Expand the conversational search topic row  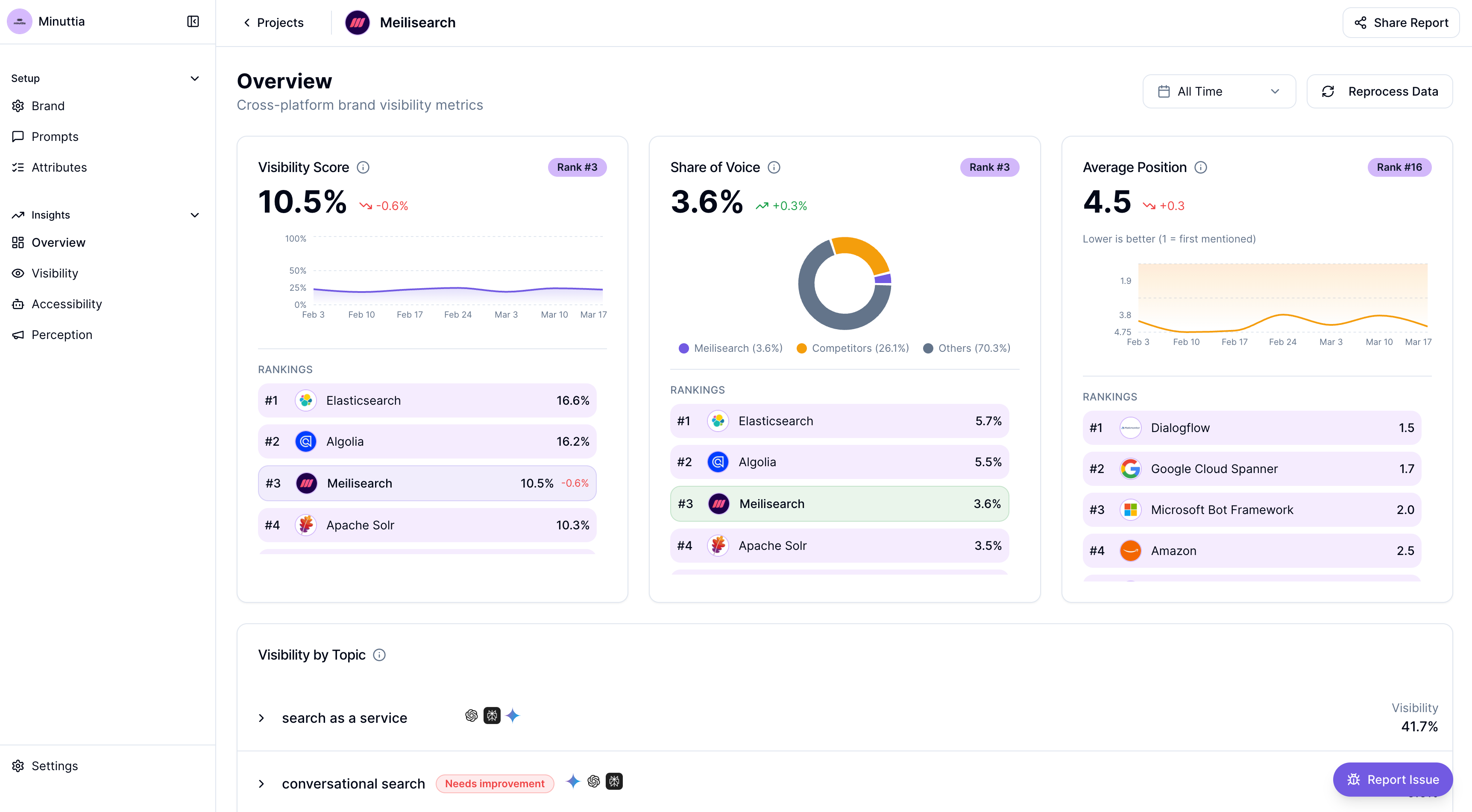click(261, 783)
